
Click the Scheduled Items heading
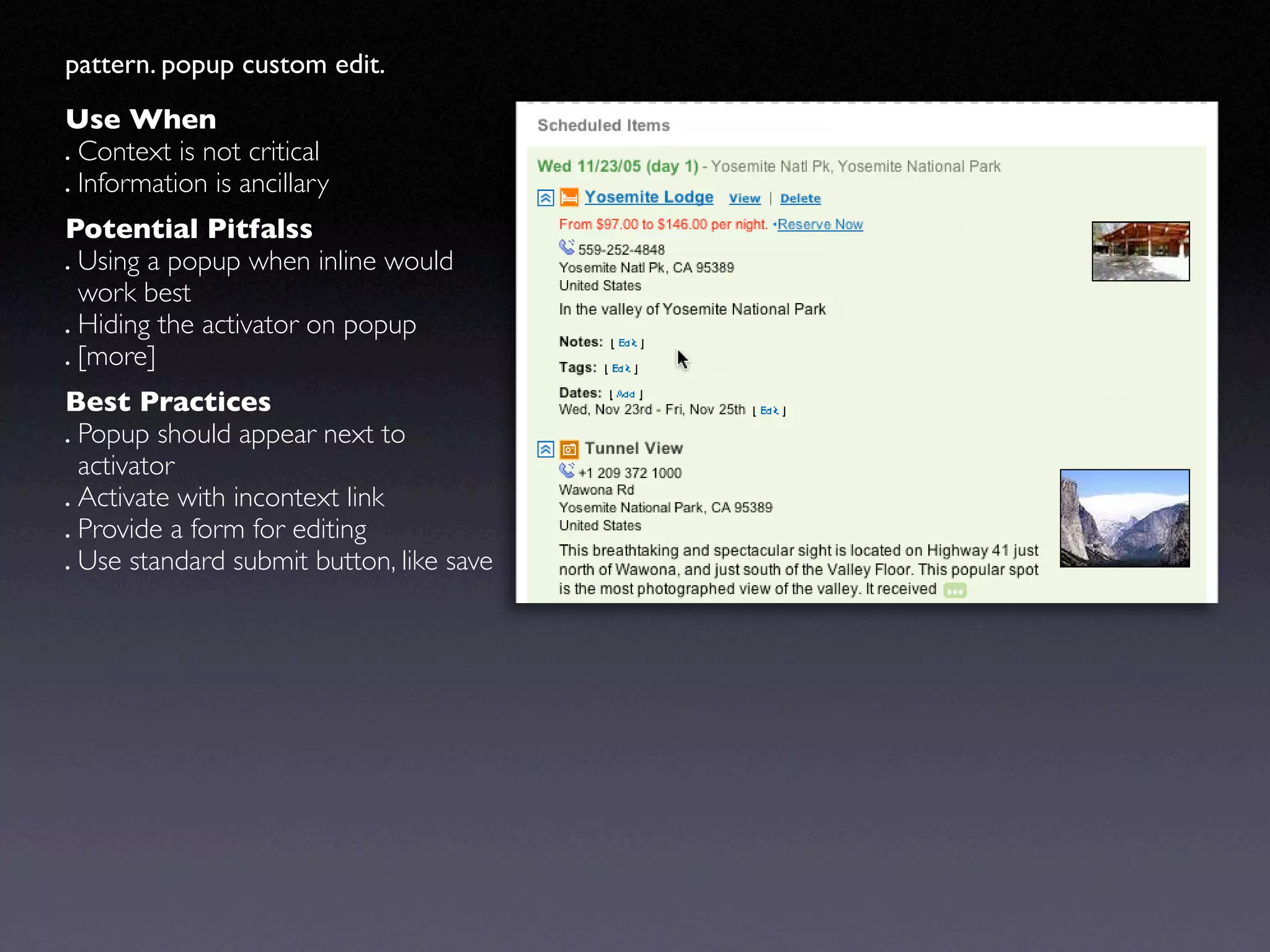tap(603, 125)
